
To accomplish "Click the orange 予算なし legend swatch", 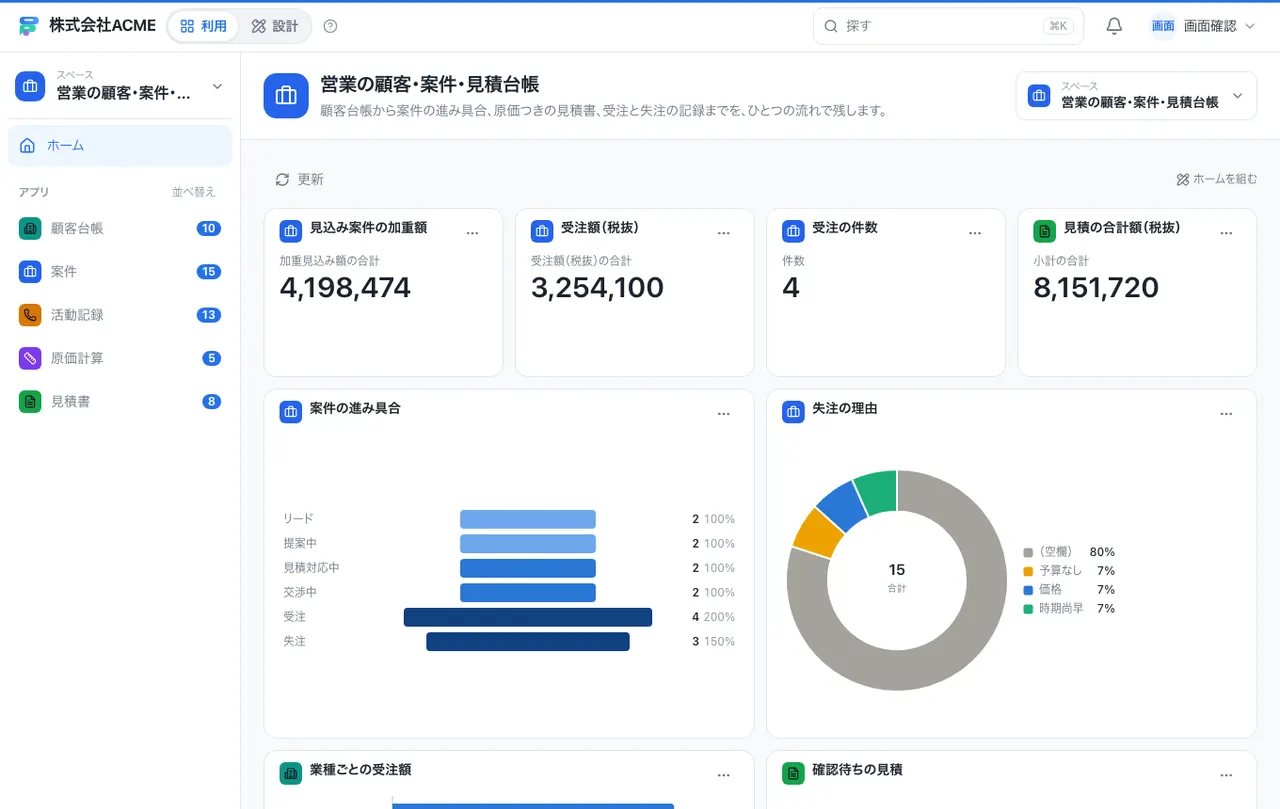I will [x=1028, y=571].
